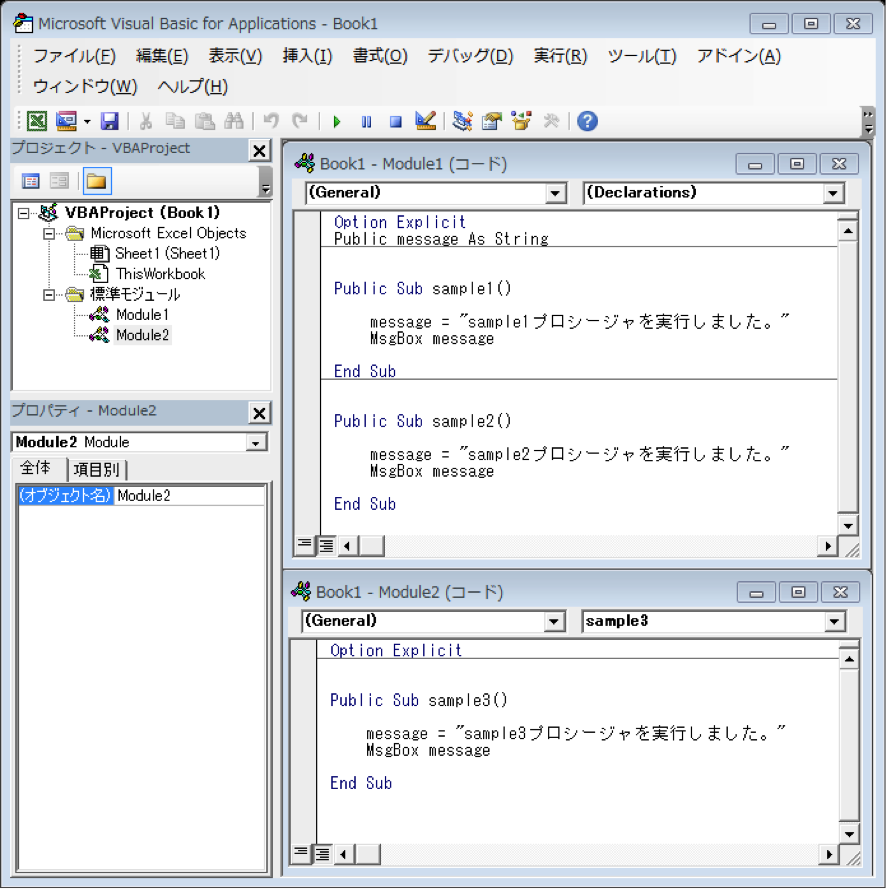Click the Insert UserForm toolbar icon

pyautogui.click(x=66, y=121)
